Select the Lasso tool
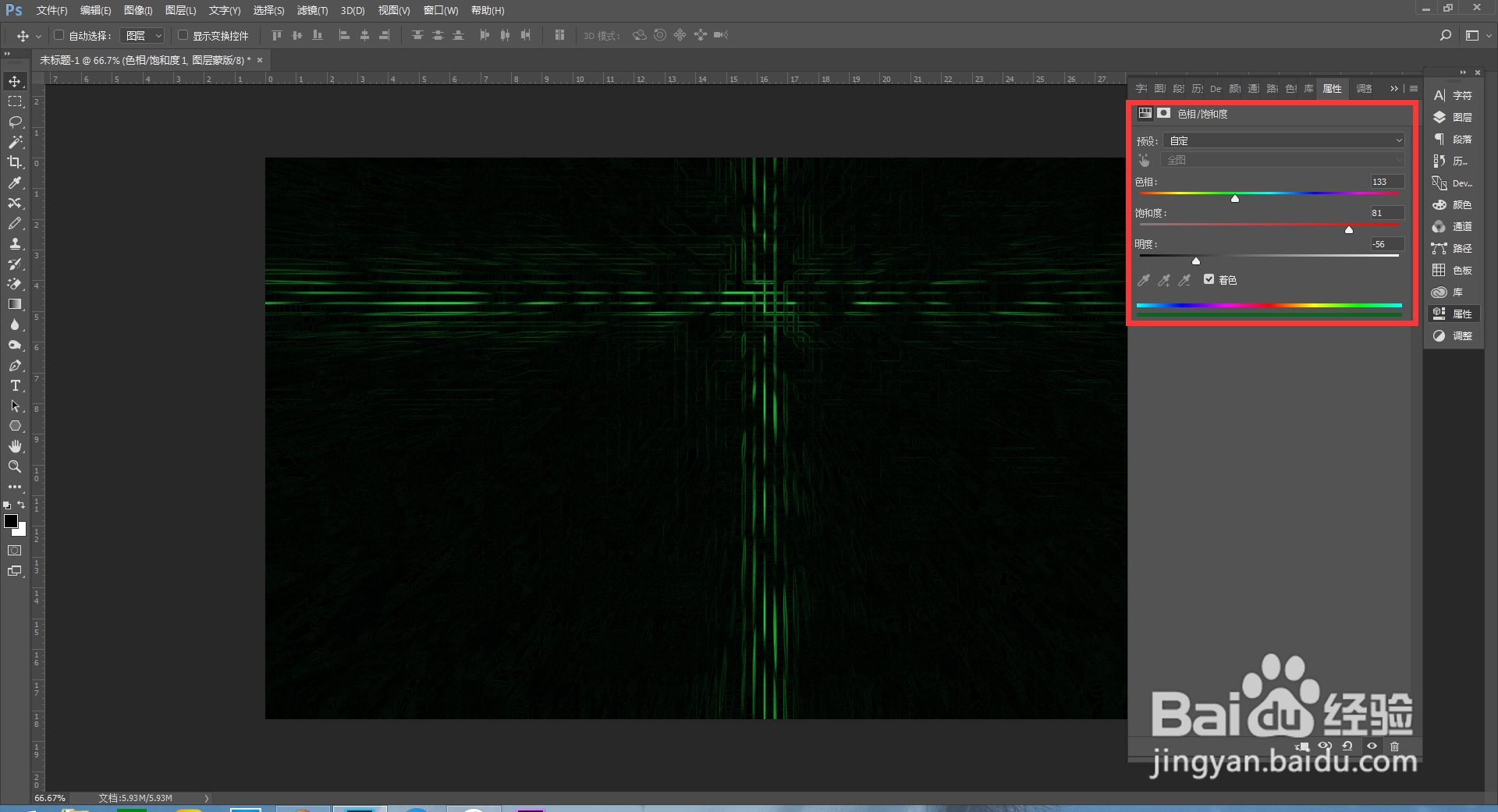The width and height of the screenshot is (1498, 812). click(x=15, y=122)
